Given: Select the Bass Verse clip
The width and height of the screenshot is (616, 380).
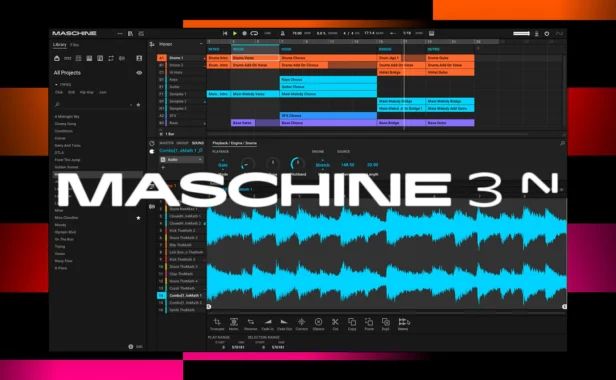Looking at the screenshot, I should [x=243, y=123].
